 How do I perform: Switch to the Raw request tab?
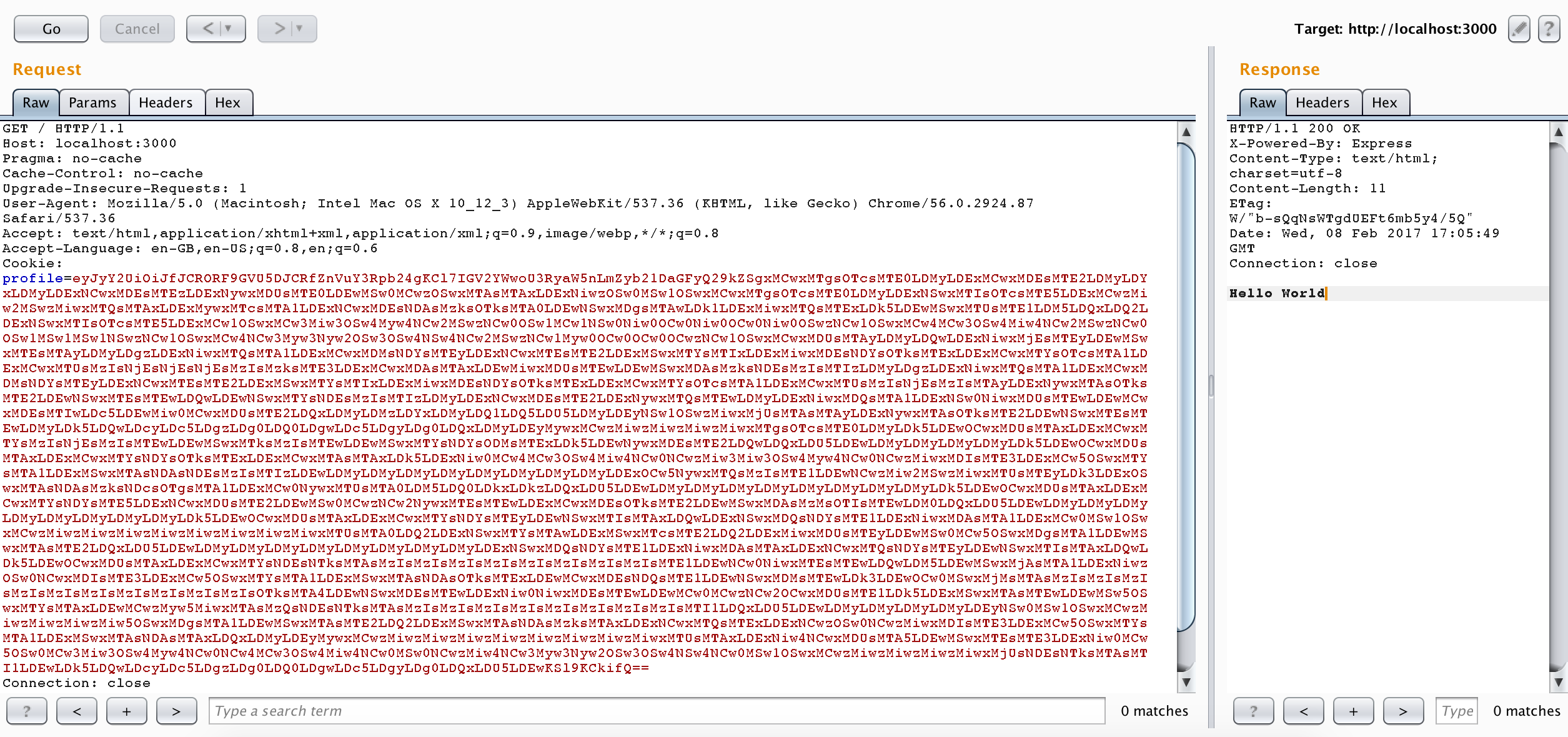pyautogui.click(x=34, y=101)
